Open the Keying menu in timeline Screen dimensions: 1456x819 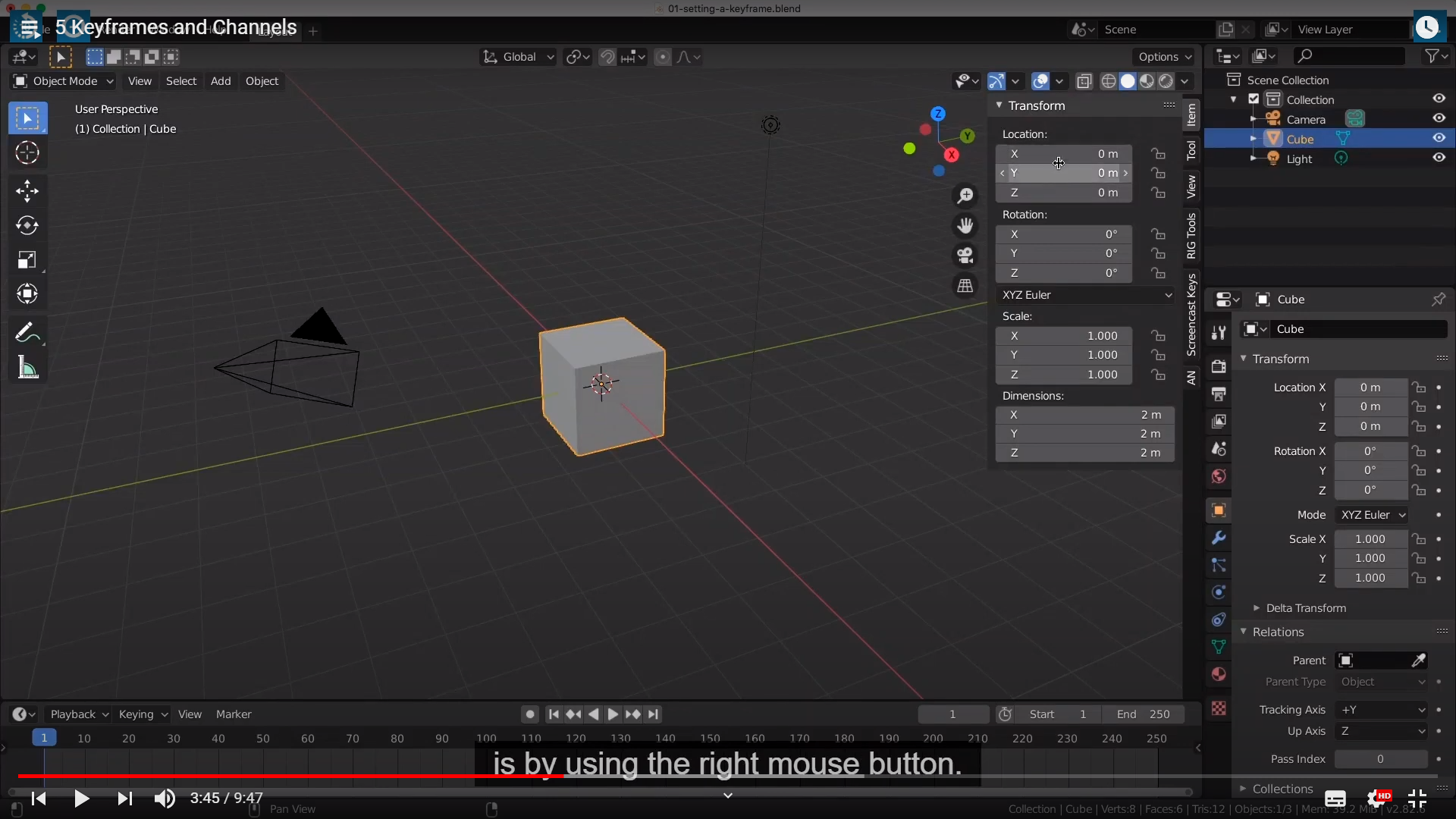tap(143, 714)
